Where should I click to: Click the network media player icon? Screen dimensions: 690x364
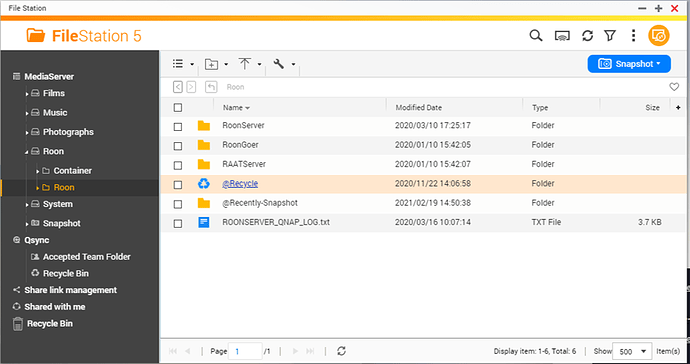pyautogui.click(x=562, y=36)
